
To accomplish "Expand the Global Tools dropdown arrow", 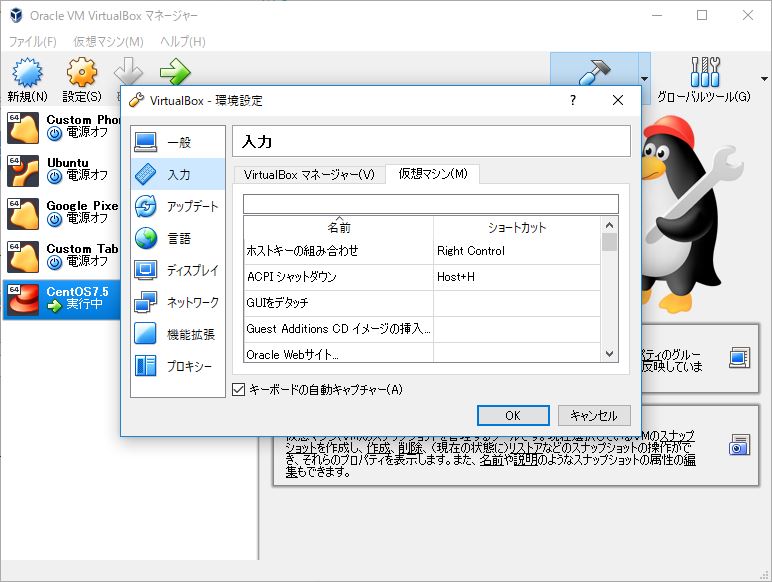I will [x=764, y=79].
